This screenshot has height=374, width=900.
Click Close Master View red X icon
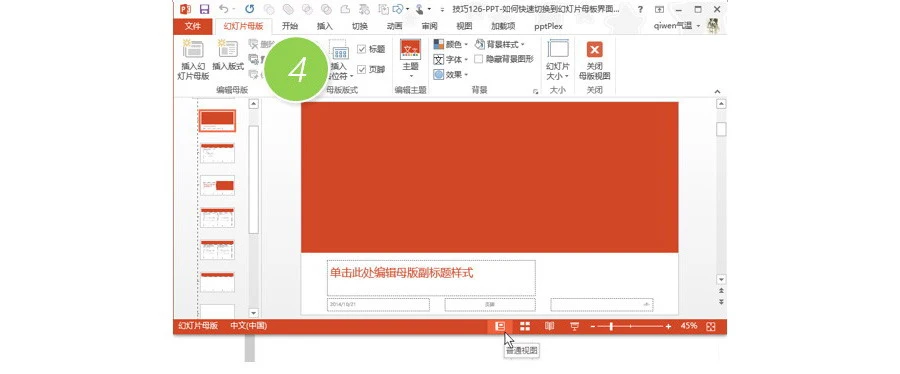coord(595,49)
